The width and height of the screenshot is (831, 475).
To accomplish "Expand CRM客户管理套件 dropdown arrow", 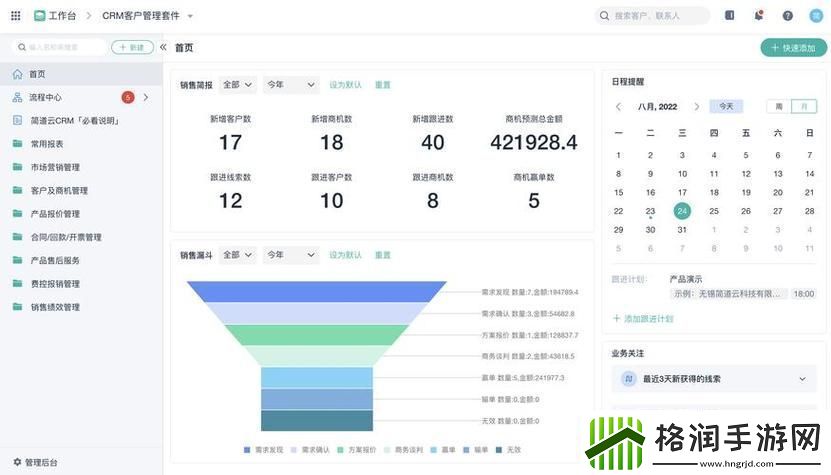I will (190, 16).
